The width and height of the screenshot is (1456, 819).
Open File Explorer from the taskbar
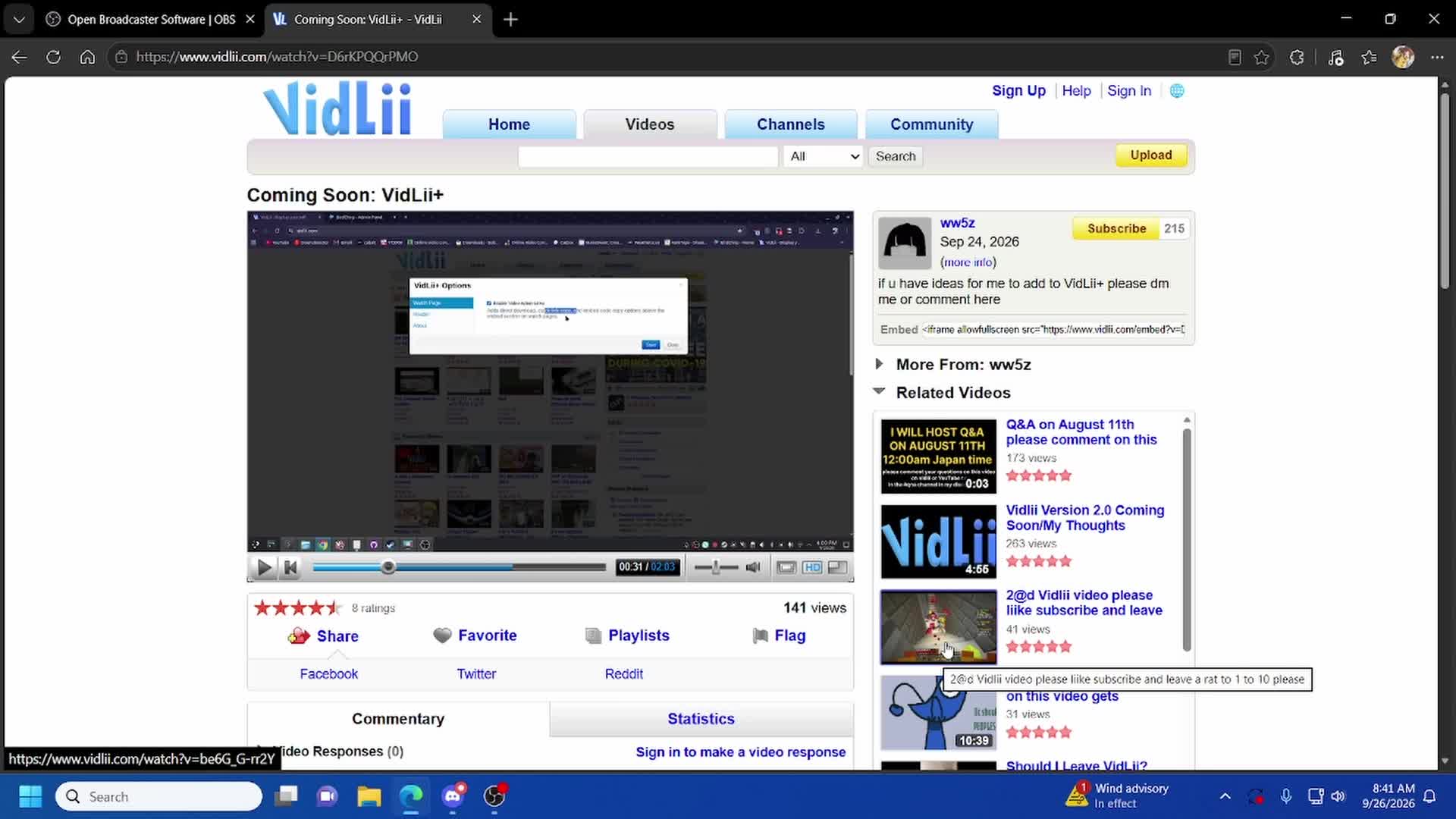369,796
